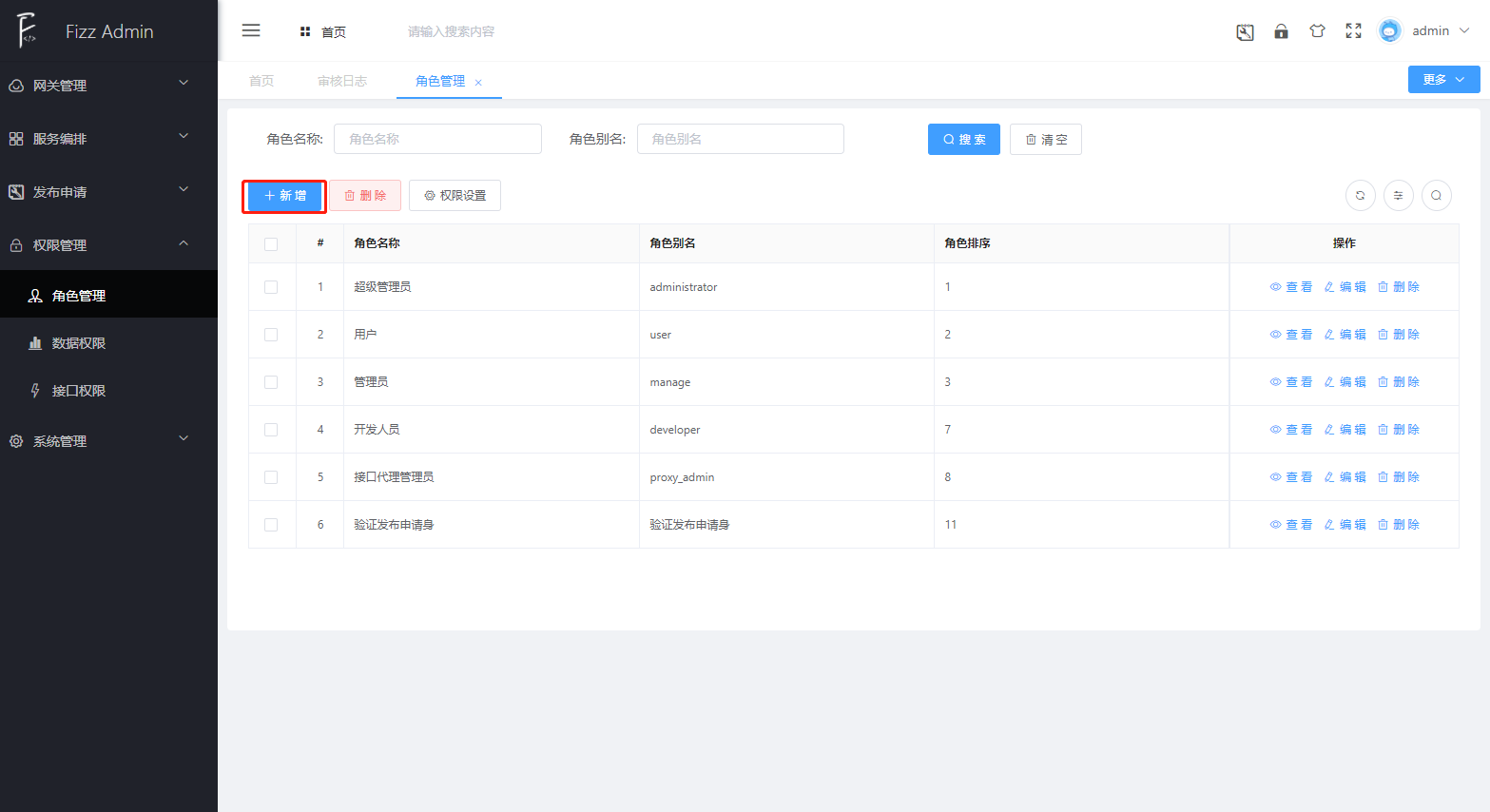The height and width of the screenshot is (812, 1490).
Task: Switch to the 审核日志 tab
Action: pyautogui.click(x=342, y=81)
